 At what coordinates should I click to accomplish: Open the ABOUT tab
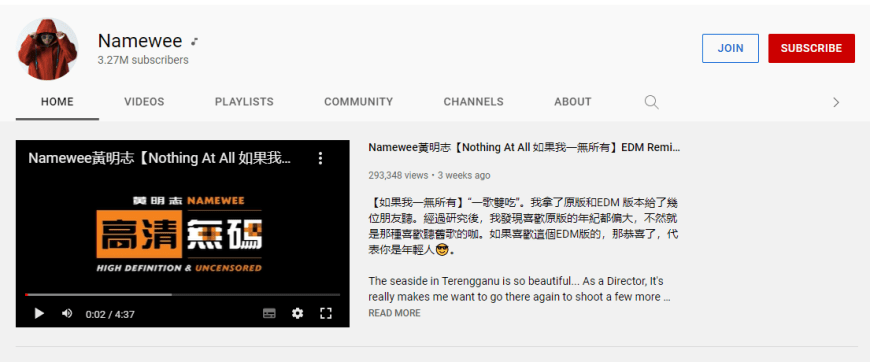[x=573, y=102]
